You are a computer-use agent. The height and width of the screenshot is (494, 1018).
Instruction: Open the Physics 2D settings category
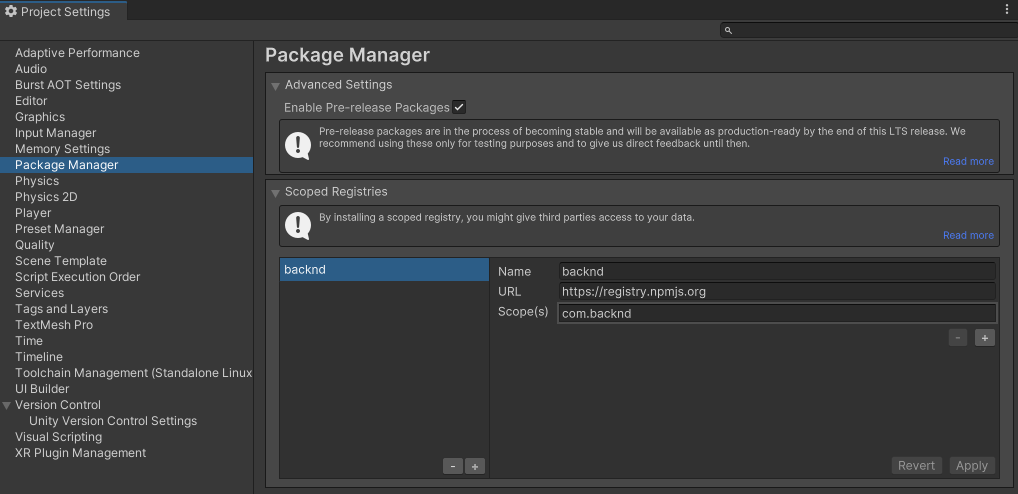tap(46, 197)
